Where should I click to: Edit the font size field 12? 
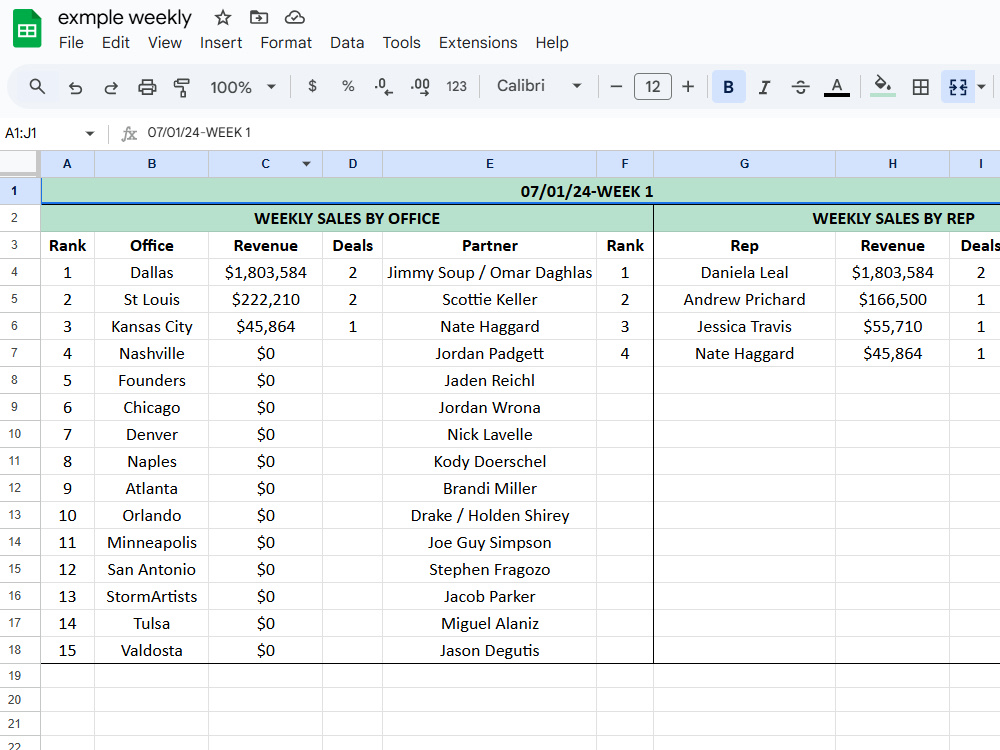[652, 87]
